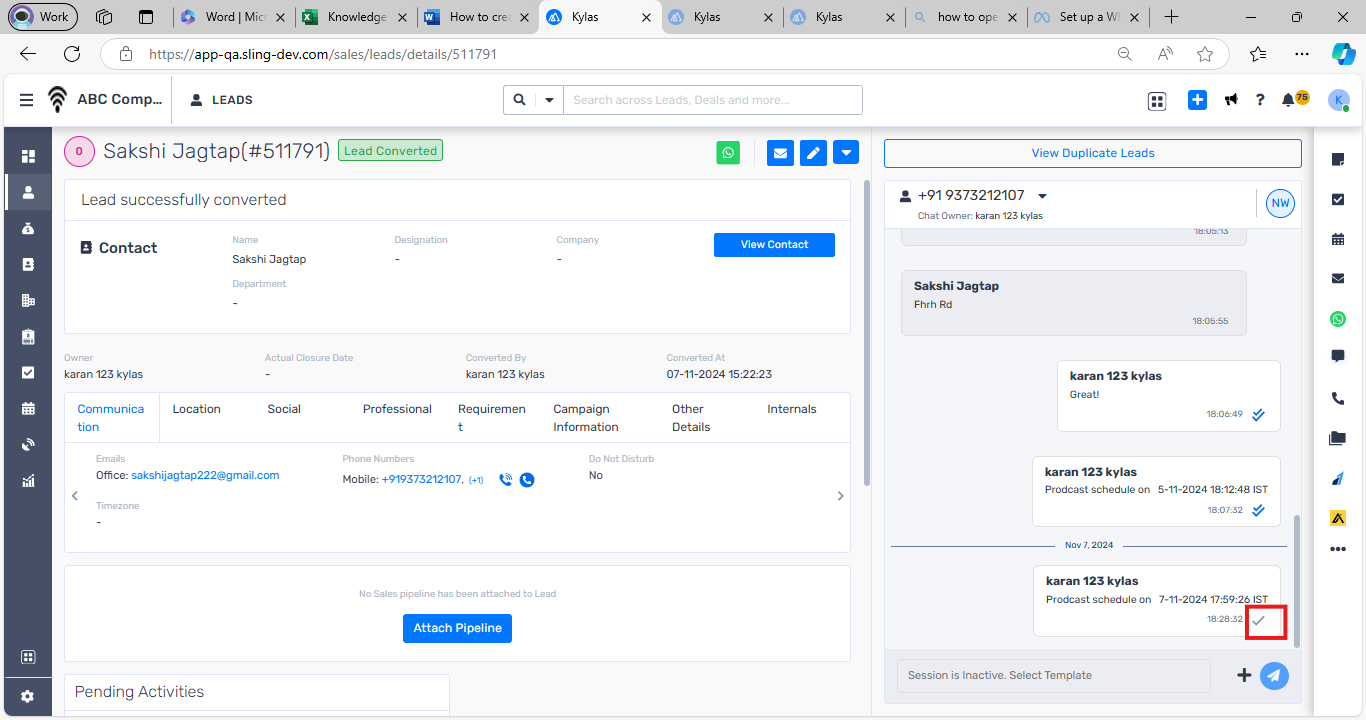Image resolution: width=1366 pixels, height=720 pixels.
Task: Open Meetings calendar icon in left sidebar
Action: click(28, 408)
